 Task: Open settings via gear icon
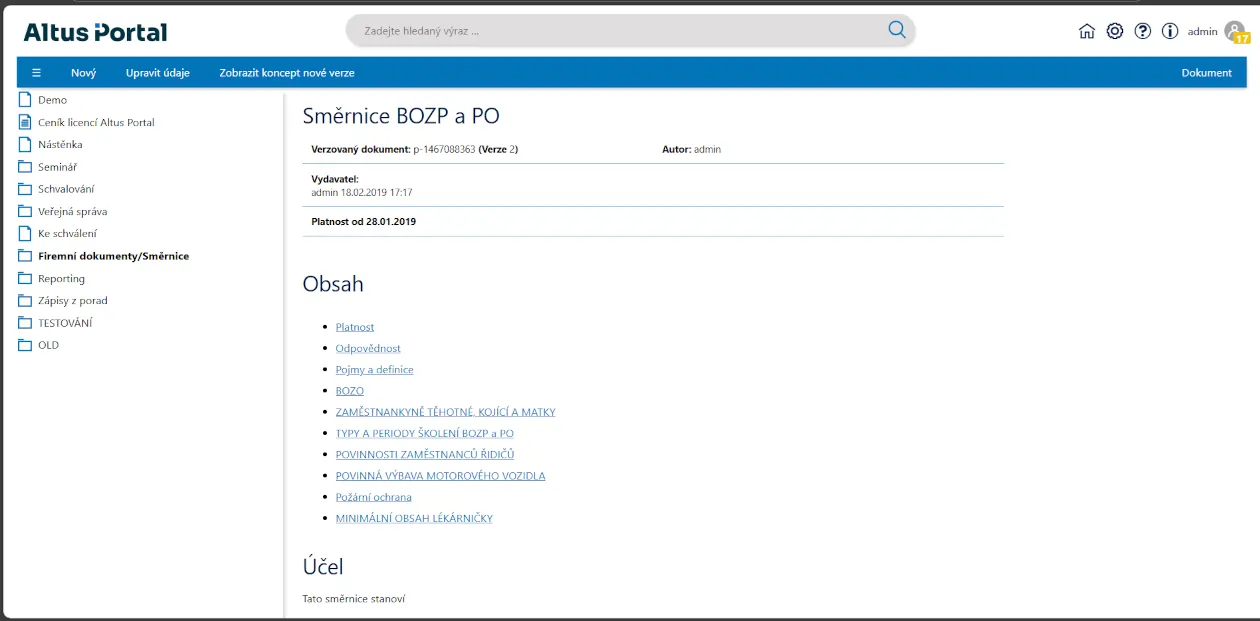click(1115, 31)
